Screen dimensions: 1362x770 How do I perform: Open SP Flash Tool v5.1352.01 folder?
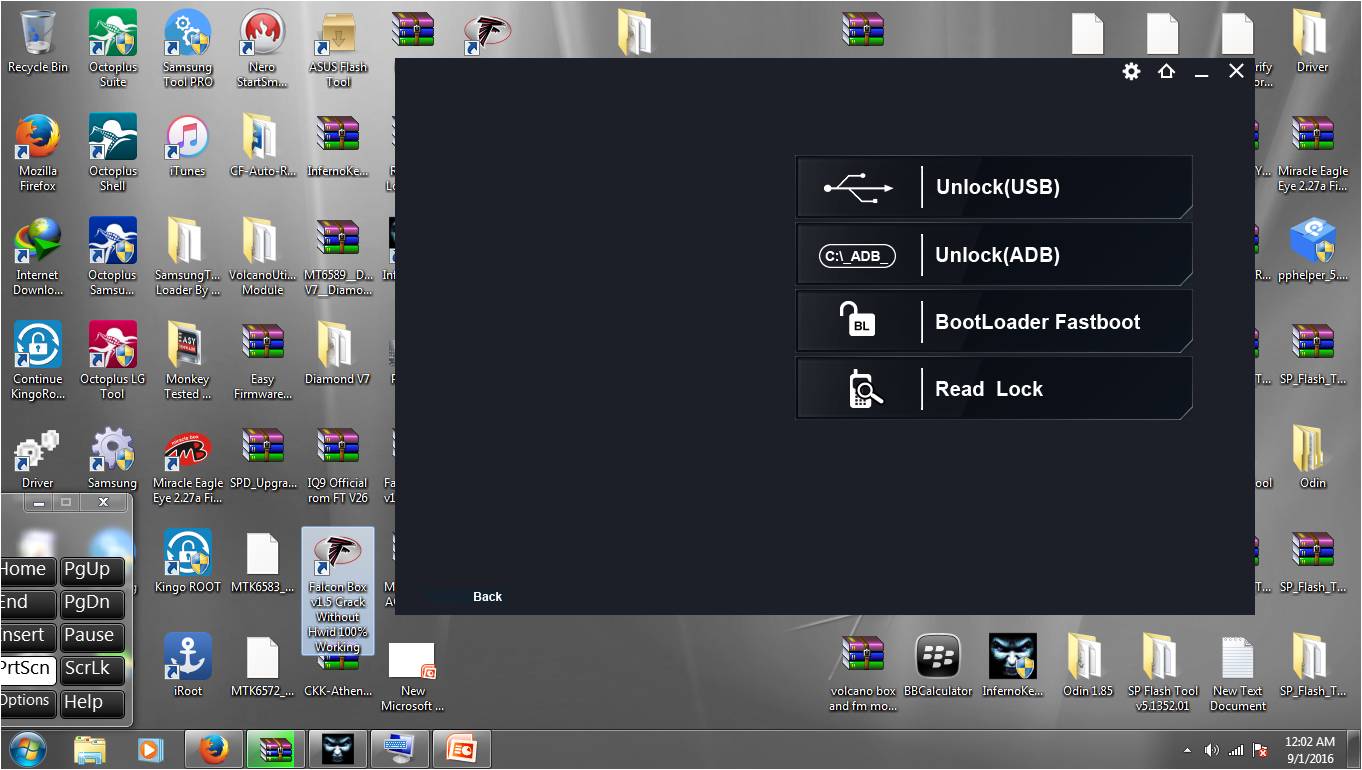1163,673
